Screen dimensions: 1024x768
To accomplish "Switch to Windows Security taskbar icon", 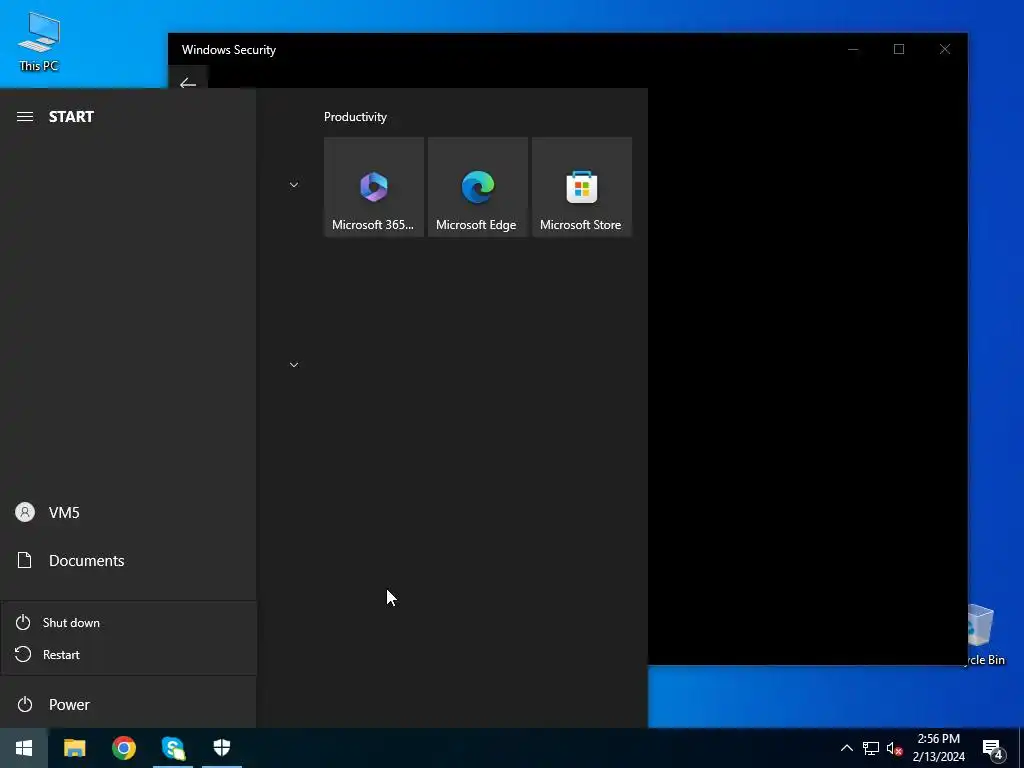I will click(x=222, y=748).
